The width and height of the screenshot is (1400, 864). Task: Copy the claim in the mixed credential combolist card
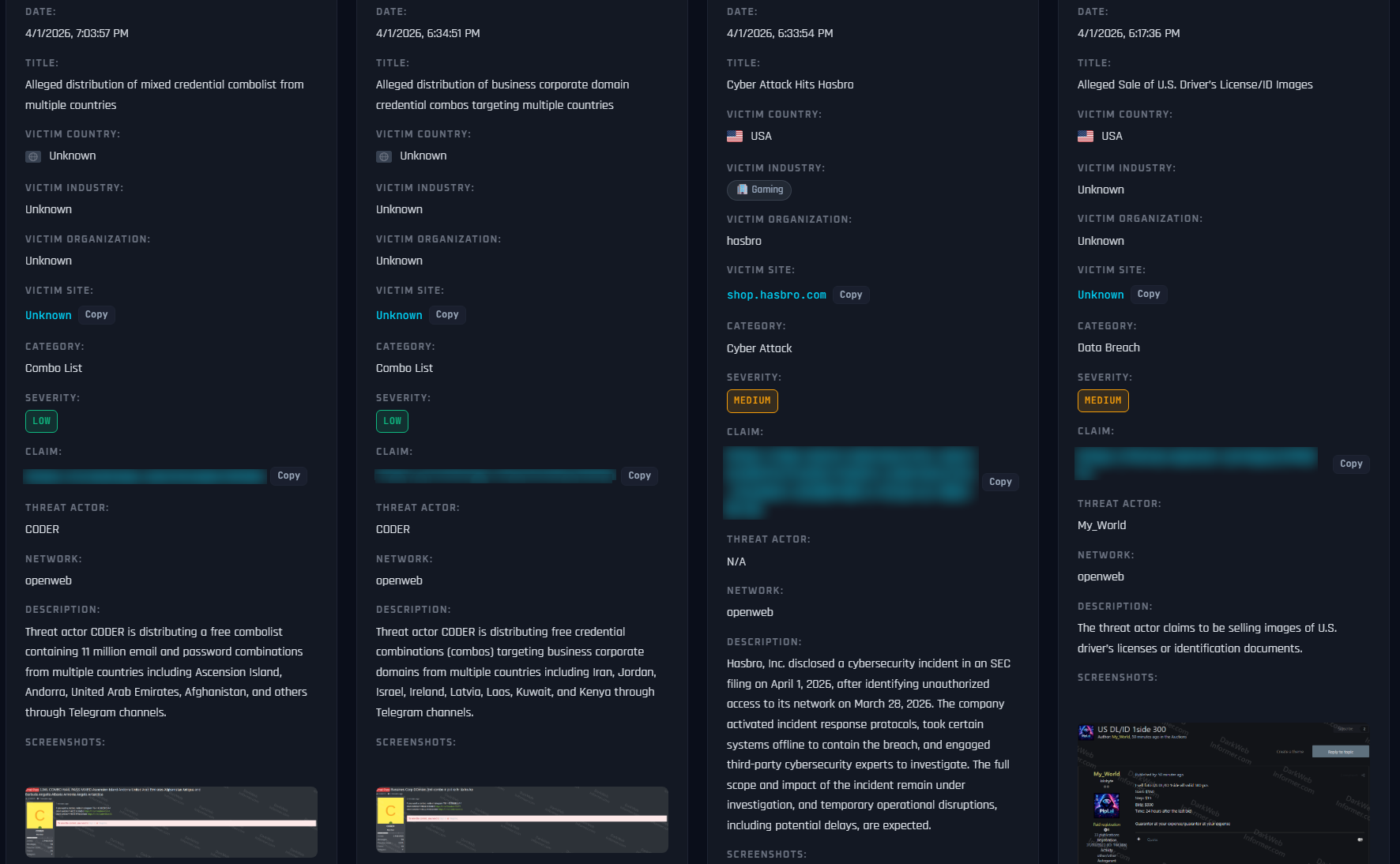[x=288, y=475]
